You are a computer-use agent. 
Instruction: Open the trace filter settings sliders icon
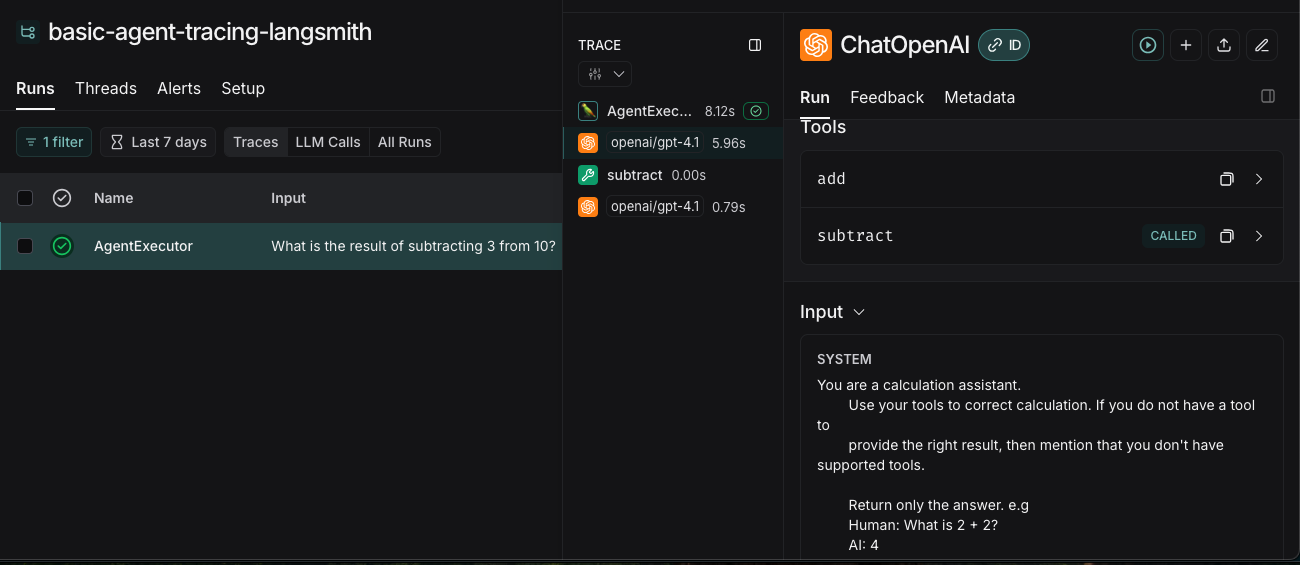[595, 74]
